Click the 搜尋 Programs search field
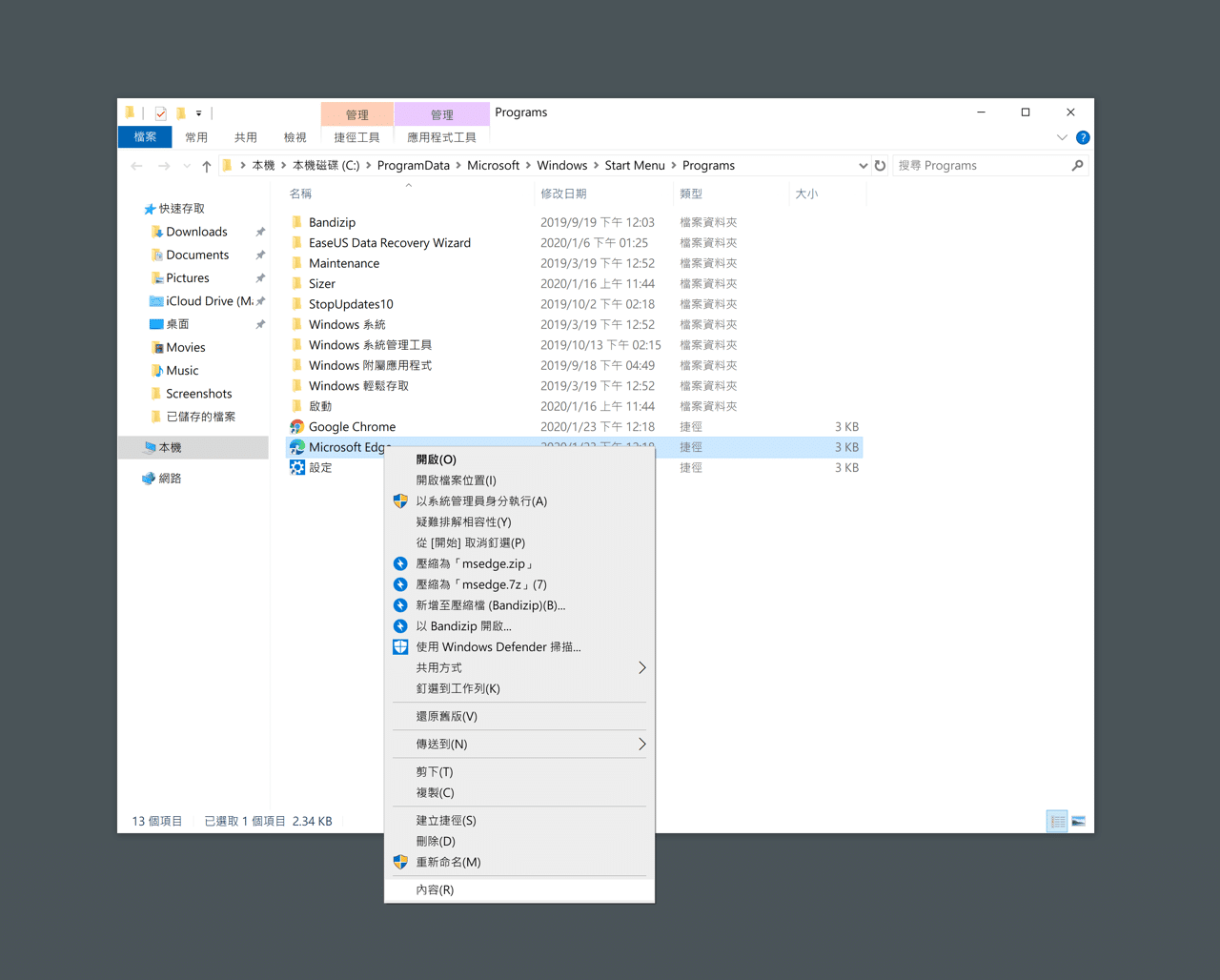The height and width of the screenshot is (980, 1220). [982, 166]
